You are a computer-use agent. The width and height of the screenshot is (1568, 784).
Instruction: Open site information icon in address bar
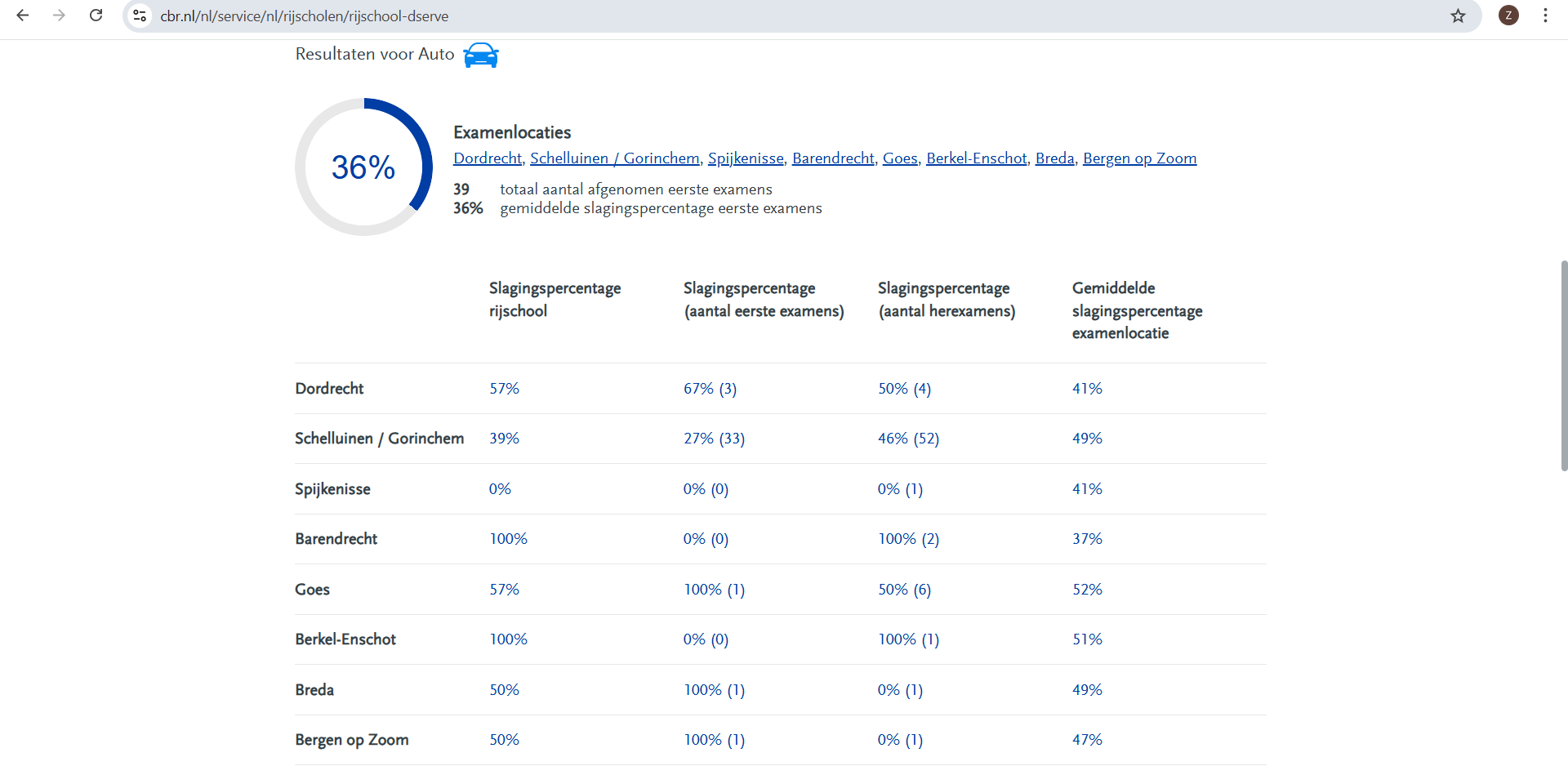coord(140,16)
